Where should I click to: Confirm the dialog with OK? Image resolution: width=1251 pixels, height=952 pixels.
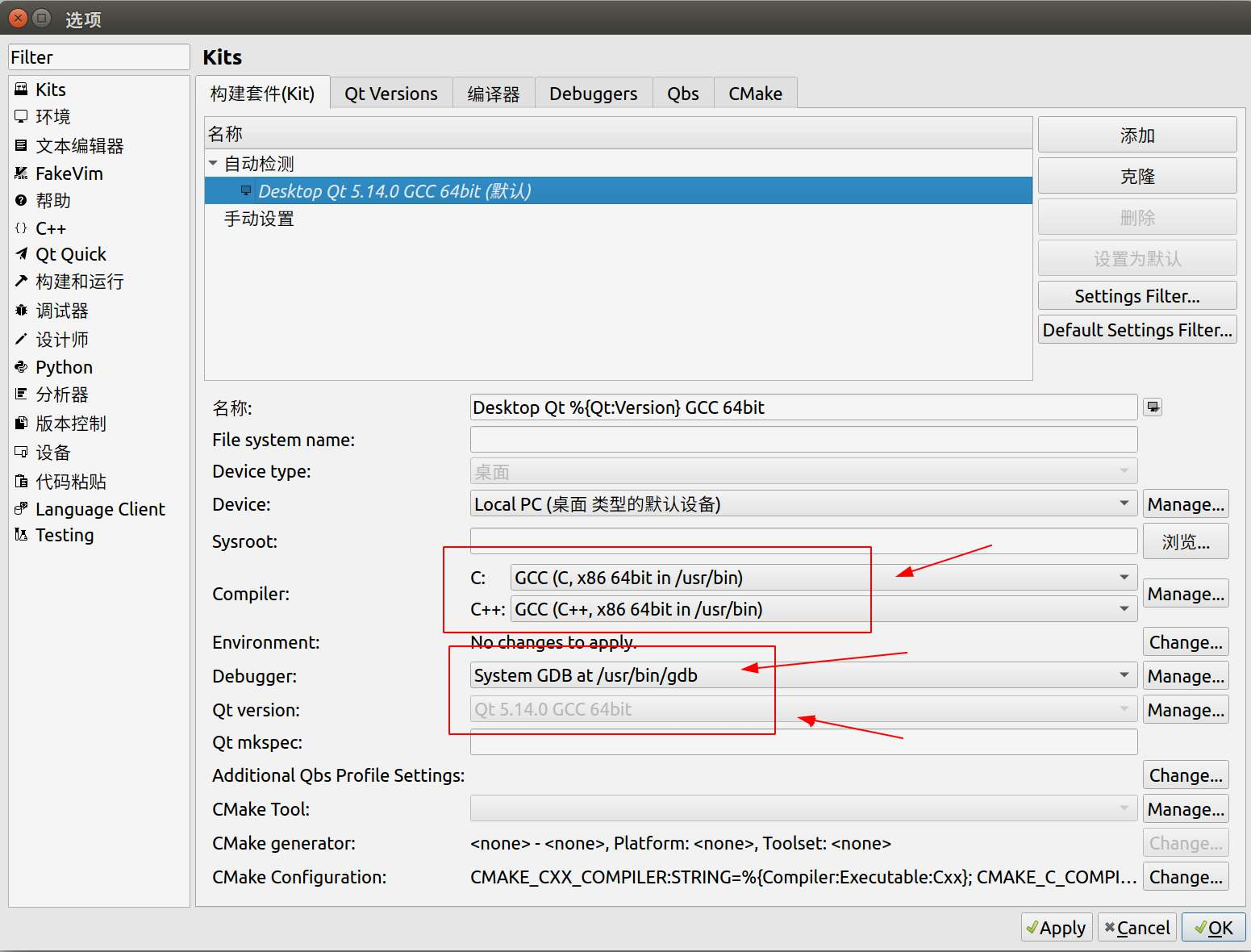(x=1214, y=928)
